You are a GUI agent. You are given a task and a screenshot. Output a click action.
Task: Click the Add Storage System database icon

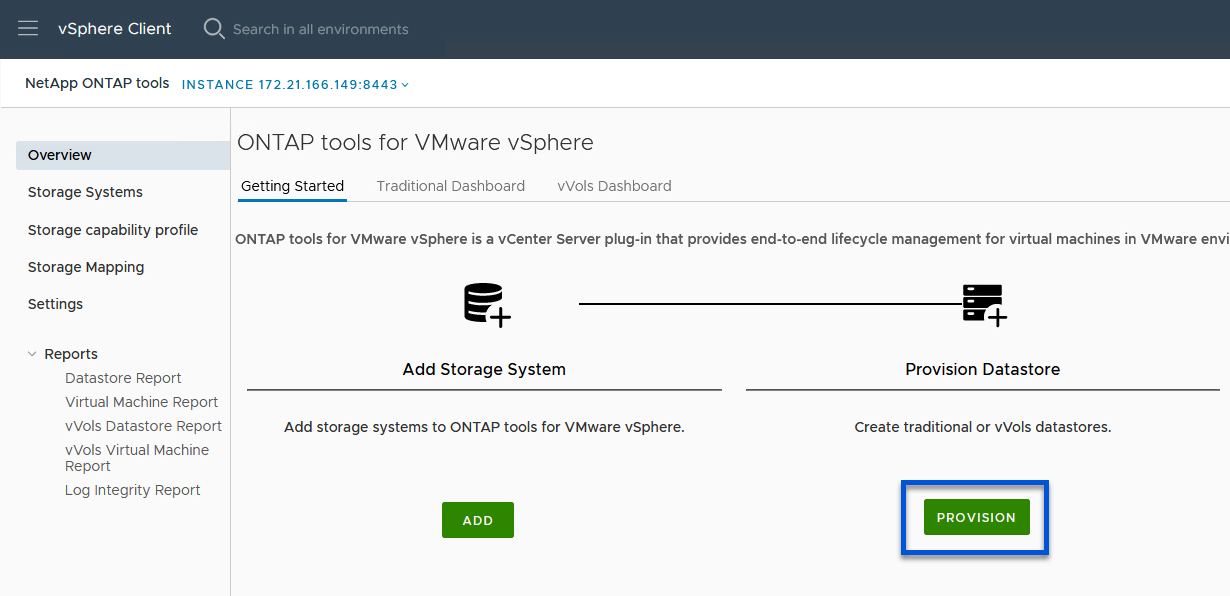487,304
